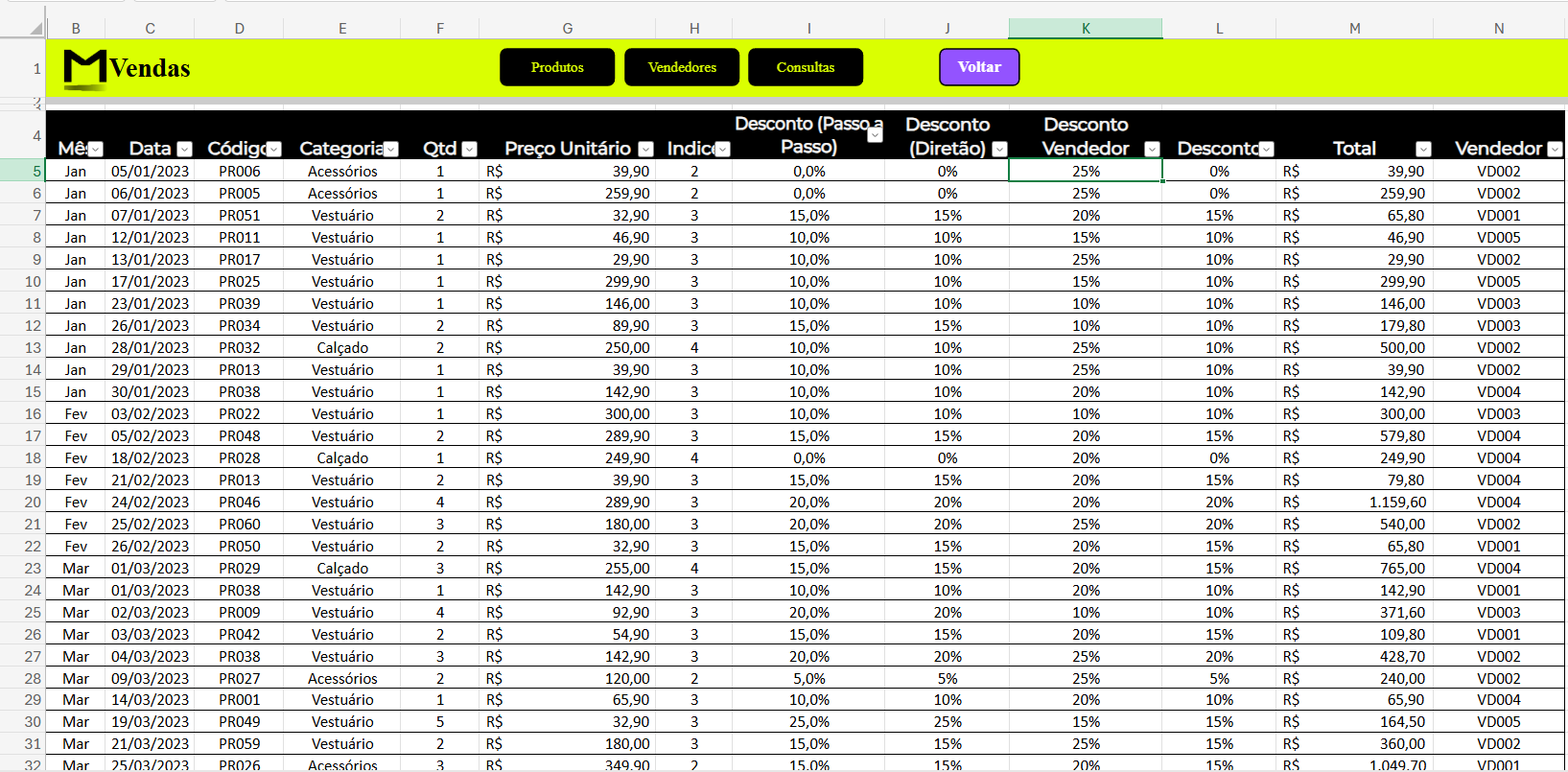Select column K header
This screenshot has width=1568, height=772.
1086,29
